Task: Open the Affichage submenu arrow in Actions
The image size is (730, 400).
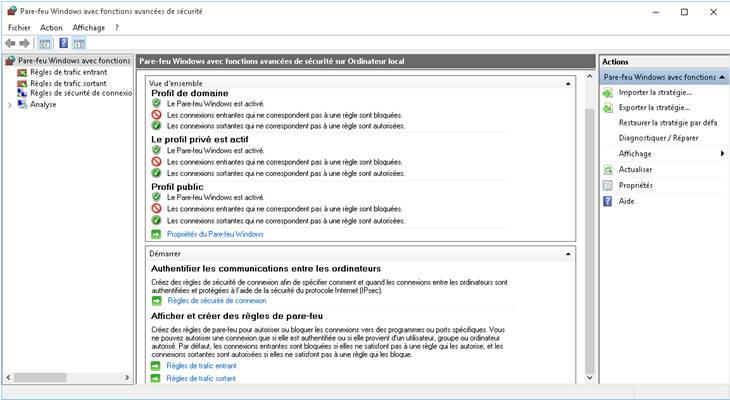Action: coord(722,154)
